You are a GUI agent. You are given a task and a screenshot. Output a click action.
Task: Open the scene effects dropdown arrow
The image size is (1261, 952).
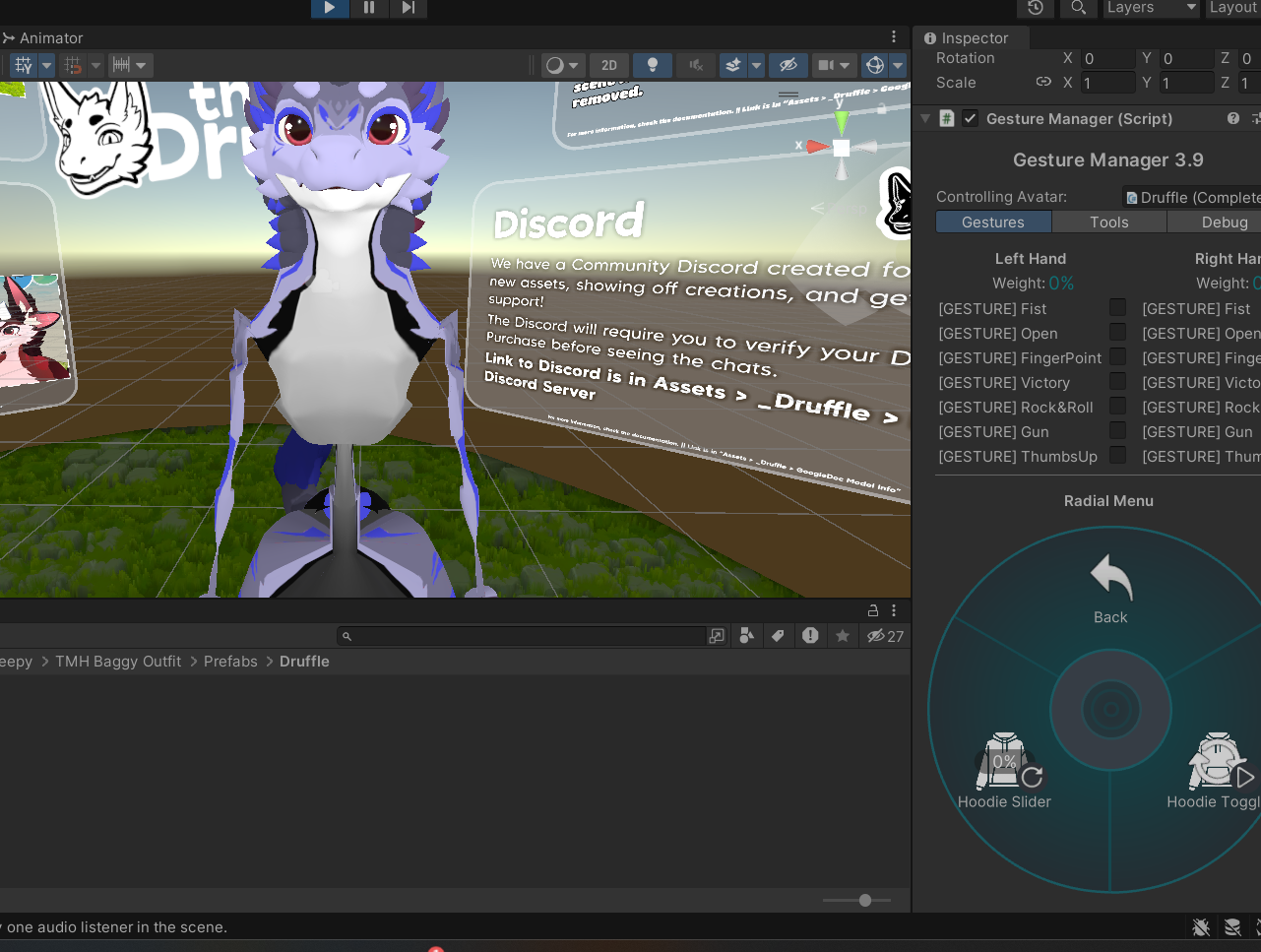756,66
